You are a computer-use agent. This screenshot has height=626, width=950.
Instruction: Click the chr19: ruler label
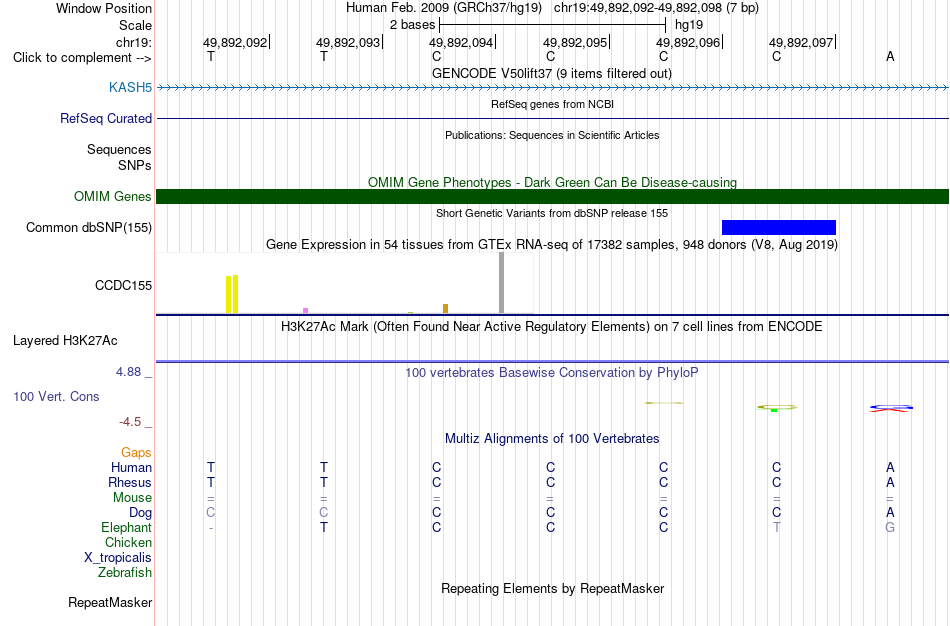[134, 42]
